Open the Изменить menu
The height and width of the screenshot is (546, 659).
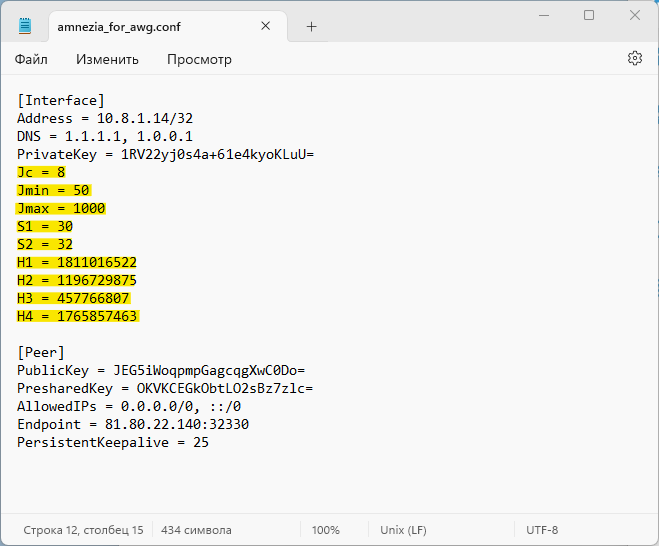(x=107, y=59)
